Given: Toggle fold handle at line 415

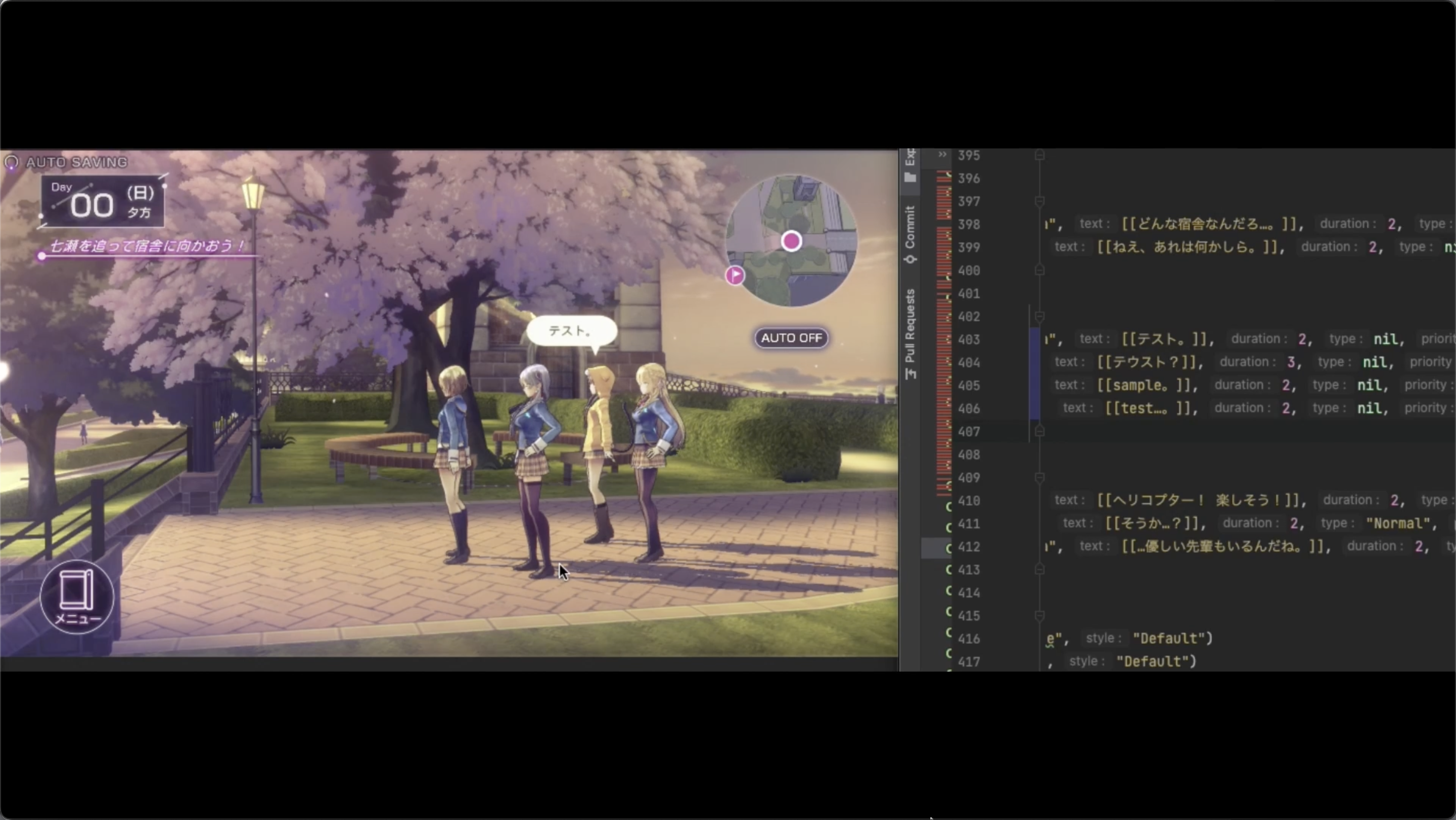Looking at the screenshot, I should pos(1039,615).
